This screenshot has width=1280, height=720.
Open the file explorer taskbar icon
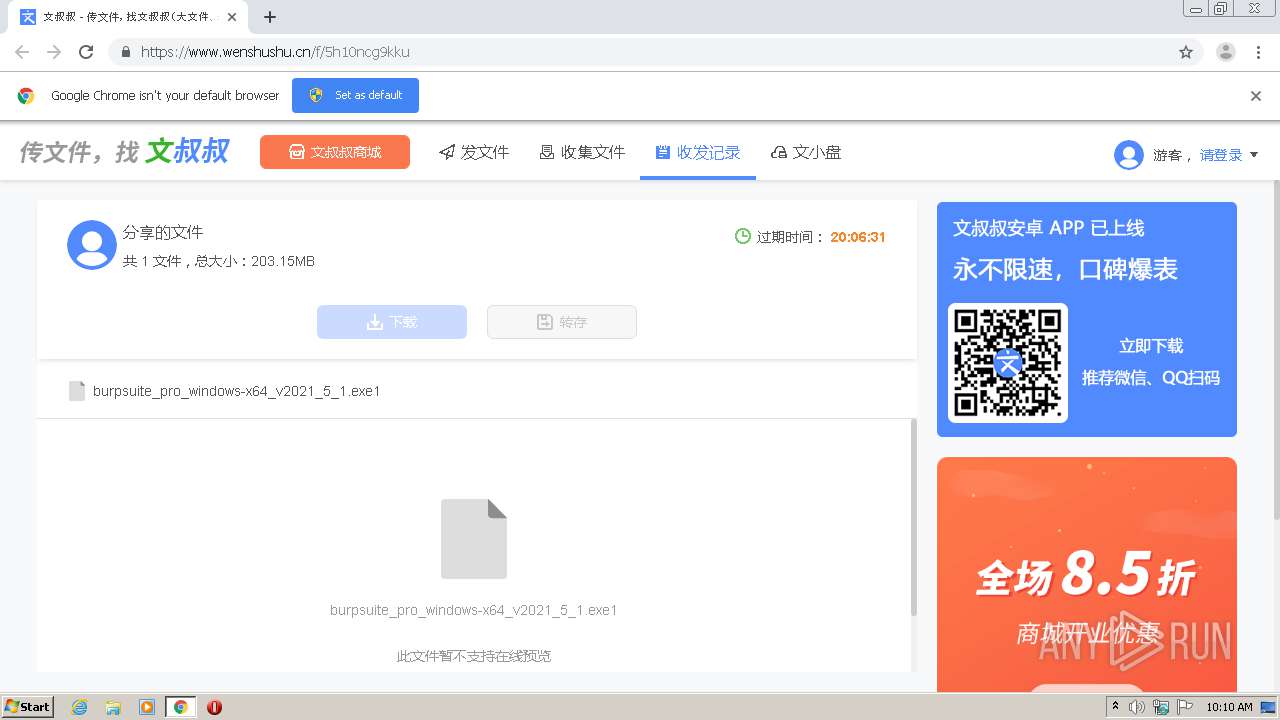[113, 707]
